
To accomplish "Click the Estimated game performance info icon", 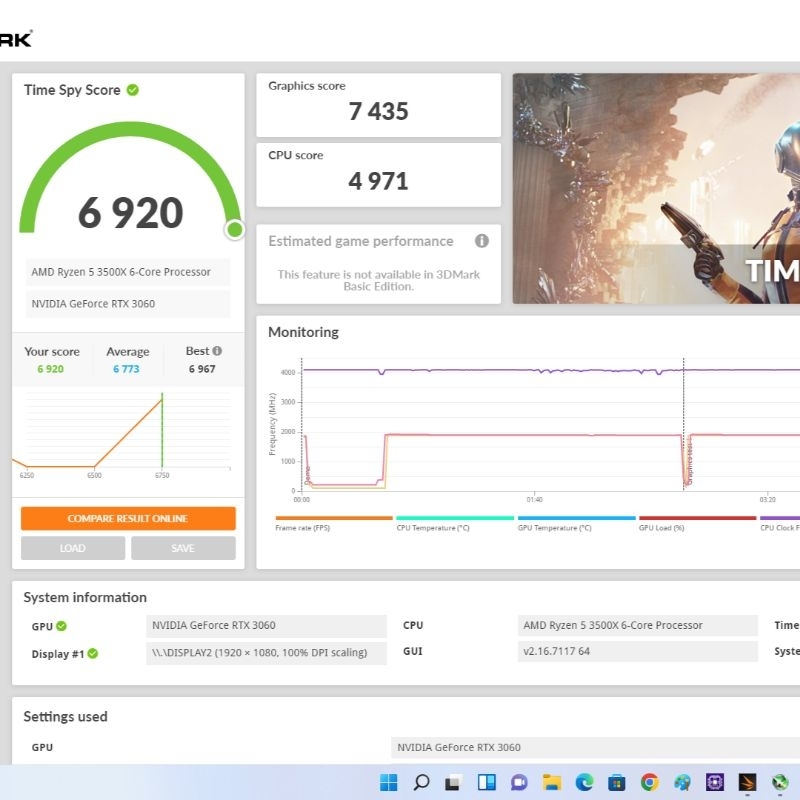I will (x=482, y=241).
